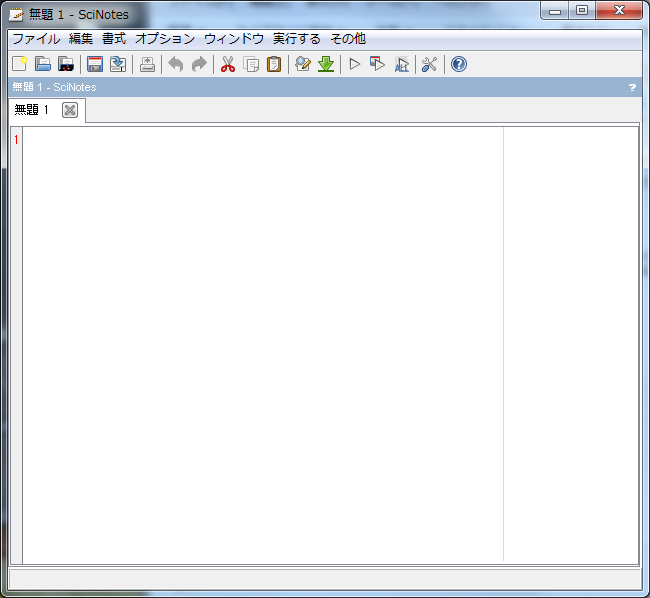This screenshot has width=650, height=598.
Task: Click the Save floppy disk icon
Action: (x=95, y=64)
